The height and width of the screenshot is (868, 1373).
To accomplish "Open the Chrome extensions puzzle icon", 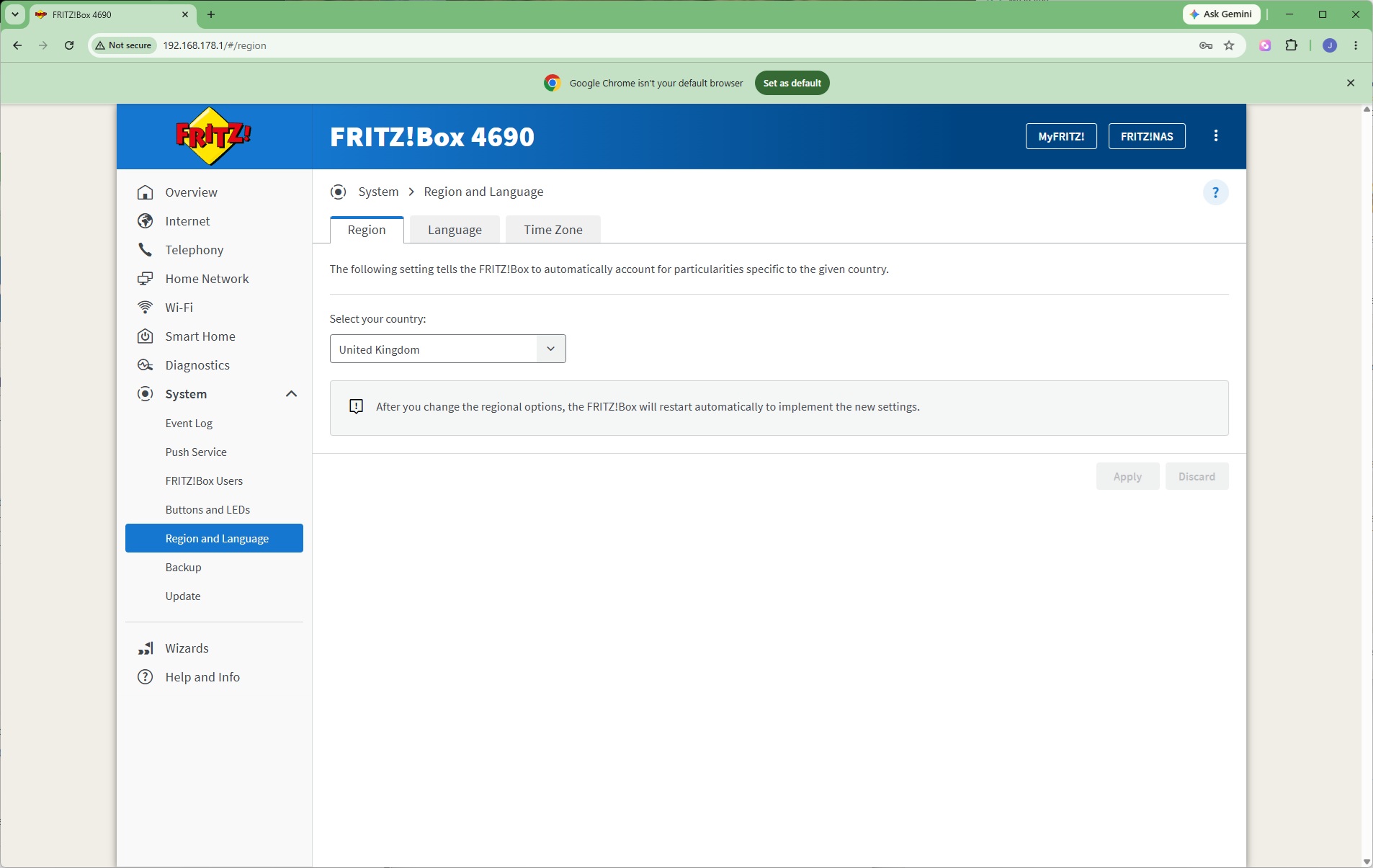I will click(1292, 45).
